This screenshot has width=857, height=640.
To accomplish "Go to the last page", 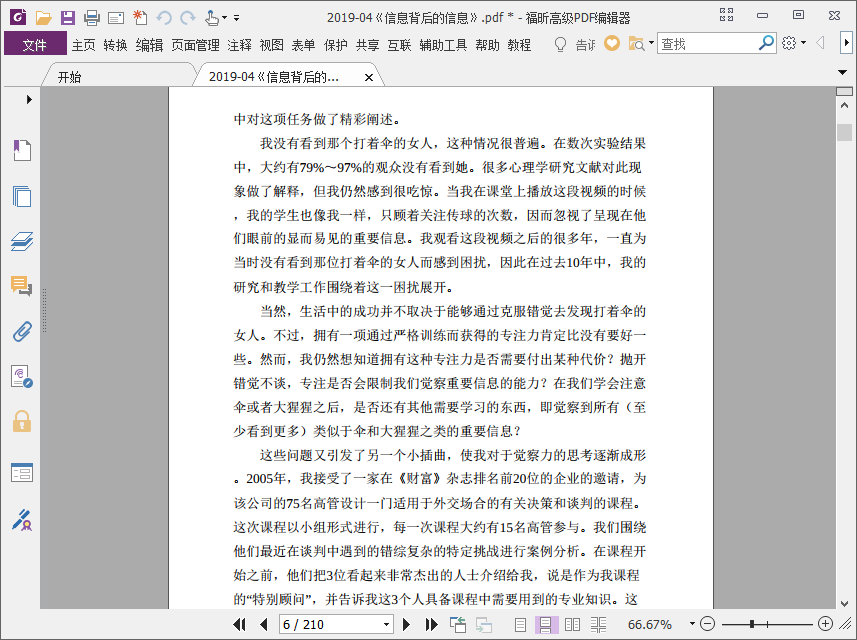I will pyautogui.click(x=431, y=624).
